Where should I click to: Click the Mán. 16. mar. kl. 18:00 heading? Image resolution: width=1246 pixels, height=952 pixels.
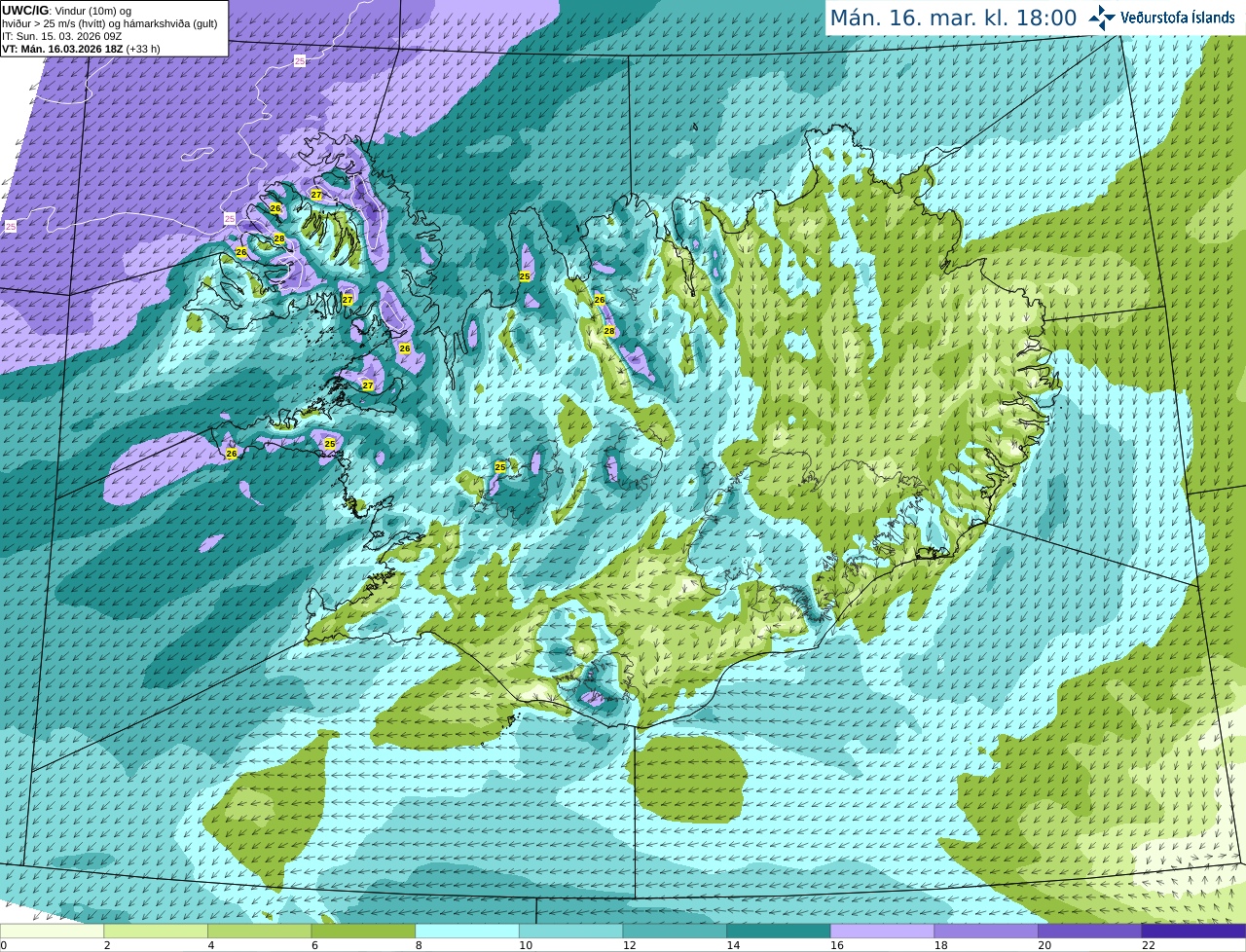953,18
